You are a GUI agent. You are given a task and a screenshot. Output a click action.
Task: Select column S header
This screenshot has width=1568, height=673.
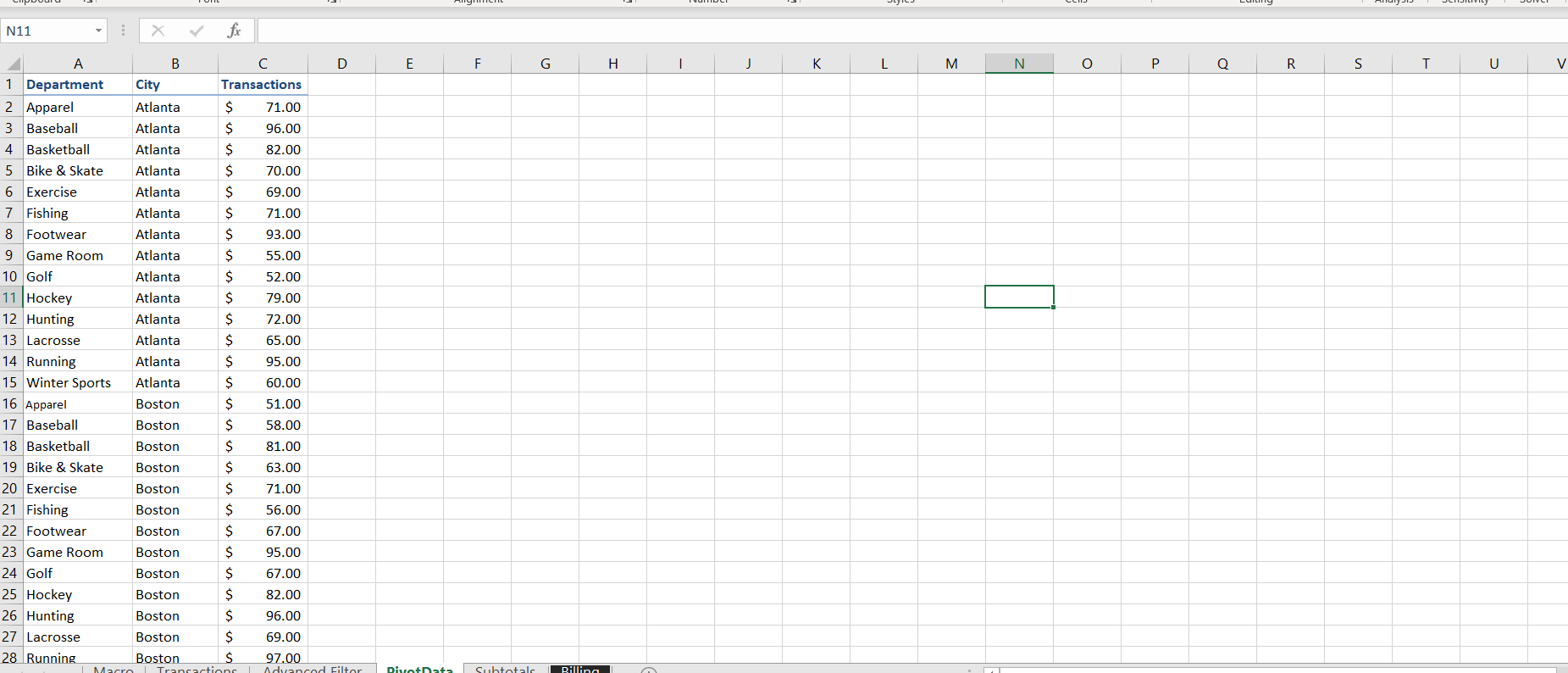[x=1359, y=64]
